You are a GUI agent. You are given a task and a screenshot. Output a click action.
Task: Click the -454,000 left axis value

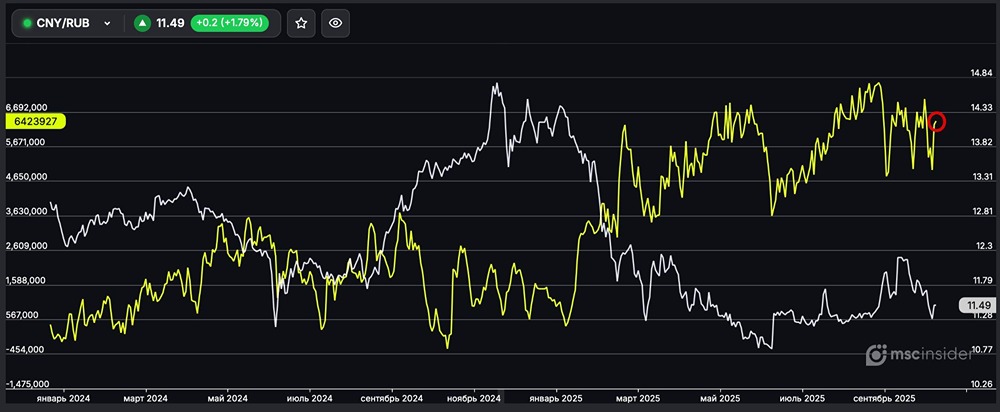pos(26,349)
